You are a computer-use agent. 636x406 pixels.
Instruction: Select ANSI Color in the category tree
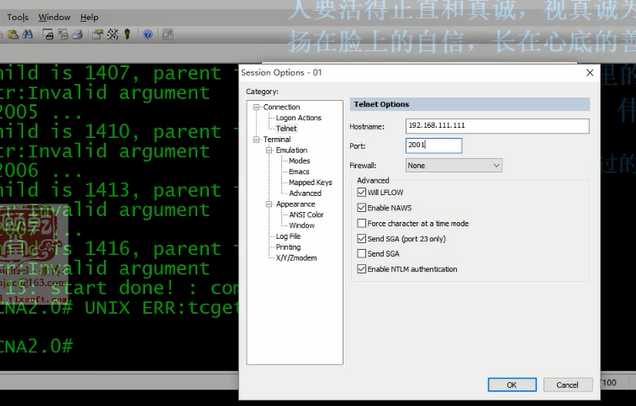pyautogui.click(x=306, y=215)
